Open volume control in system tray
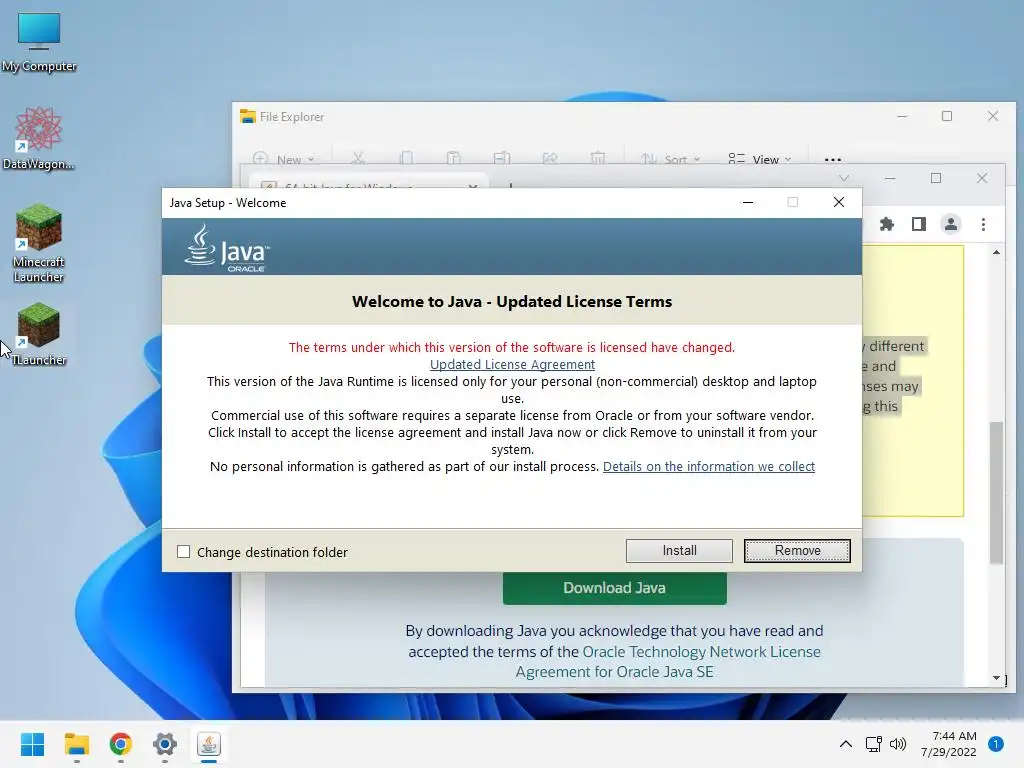Viewport: 1024px width, 768px height. (x=898, y=744)
